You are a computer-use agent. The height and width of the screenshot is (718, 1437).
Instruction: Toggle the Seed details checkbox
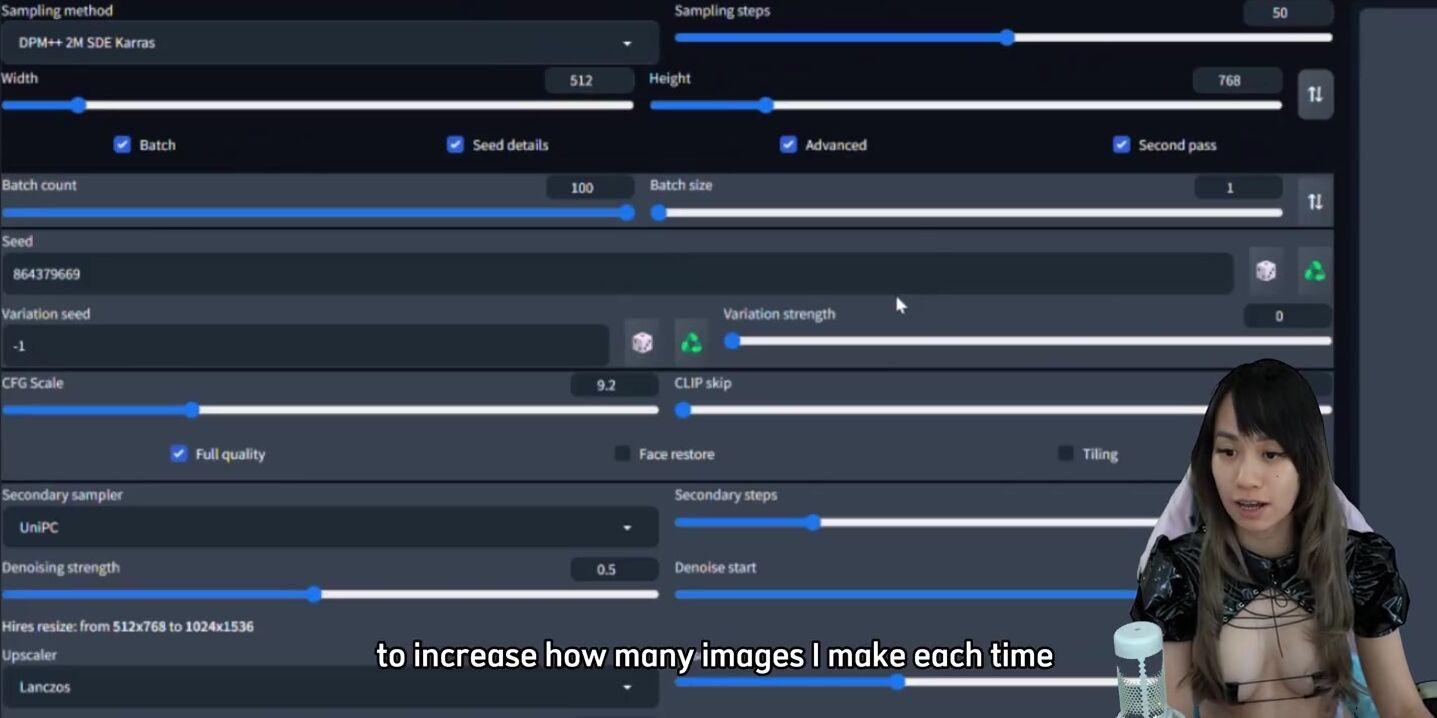455,145
